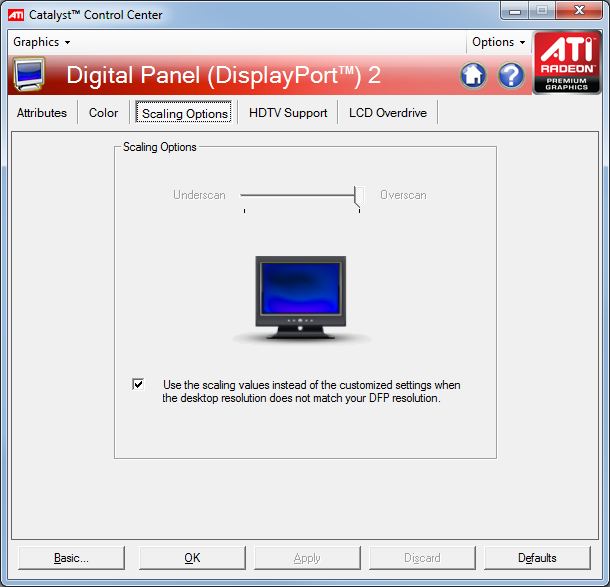Open the Options dropdown menu
This screenshot has width=610, height=587.
[498, 42]
